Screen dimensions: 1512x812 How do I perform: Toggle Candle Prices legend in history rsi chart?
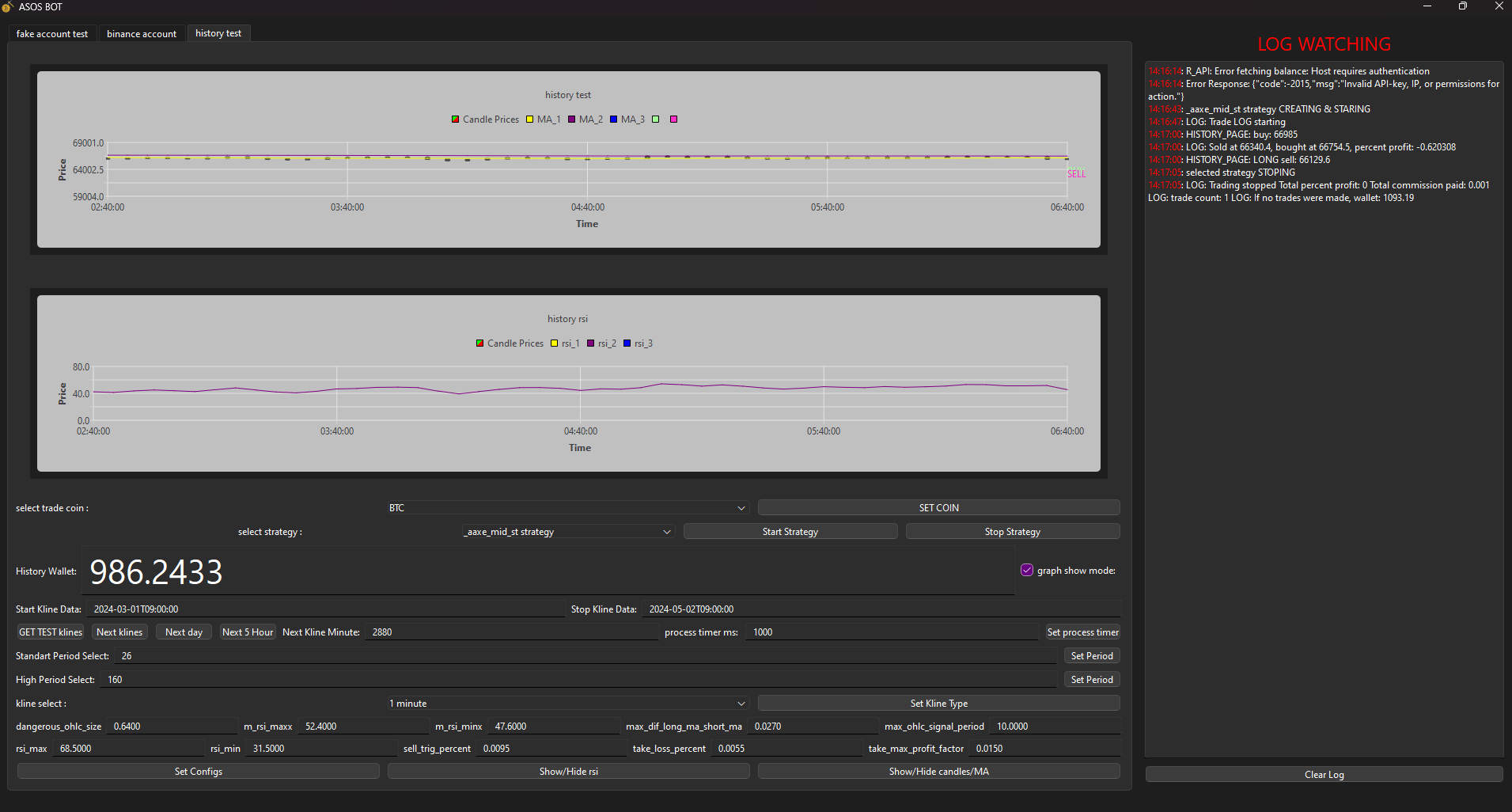[x=510, y=343]
